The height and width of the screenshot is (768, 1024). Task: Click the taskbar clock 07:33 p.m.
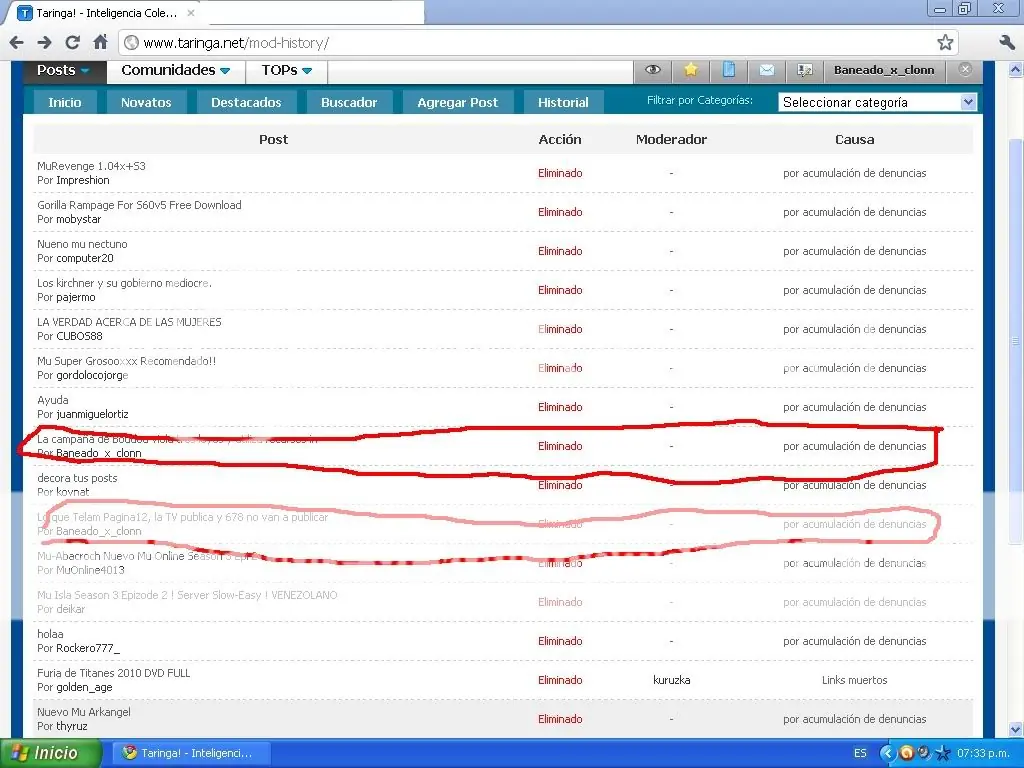(985, 754)
